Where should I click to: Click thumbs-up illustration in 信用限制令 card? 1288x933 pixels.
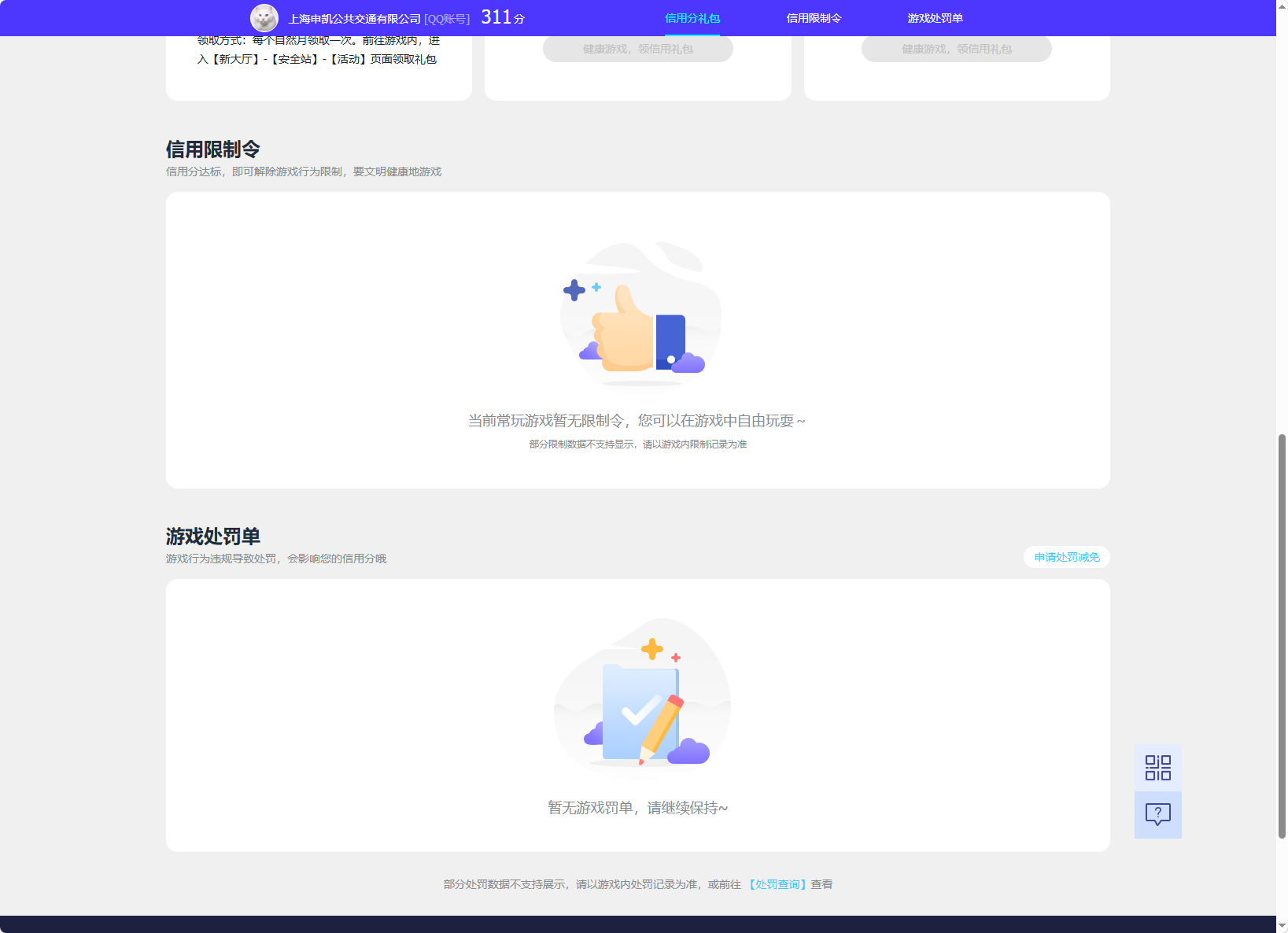[640, 314]
